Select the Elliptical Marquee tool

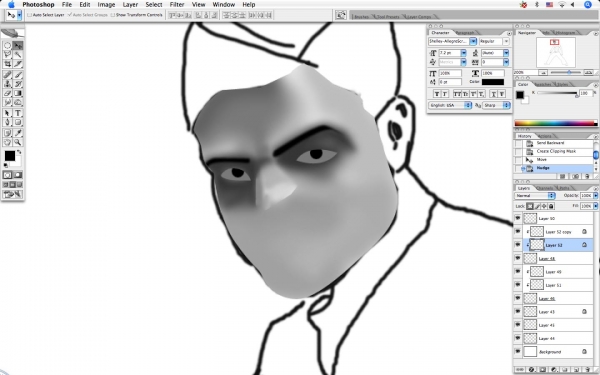pos(7,46)
